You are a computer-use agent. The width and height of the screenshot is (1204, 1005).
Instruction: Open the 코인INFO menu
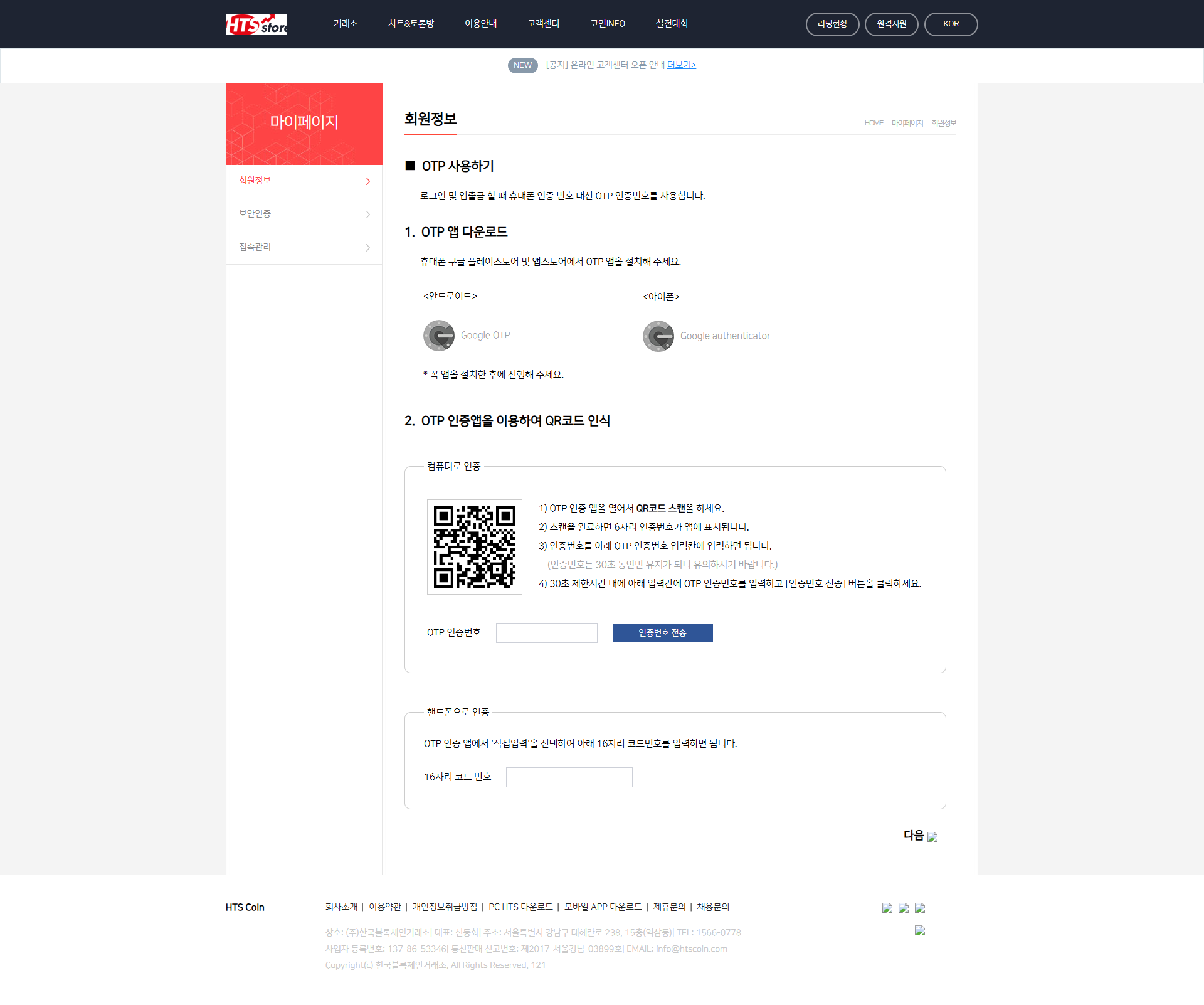607,24
